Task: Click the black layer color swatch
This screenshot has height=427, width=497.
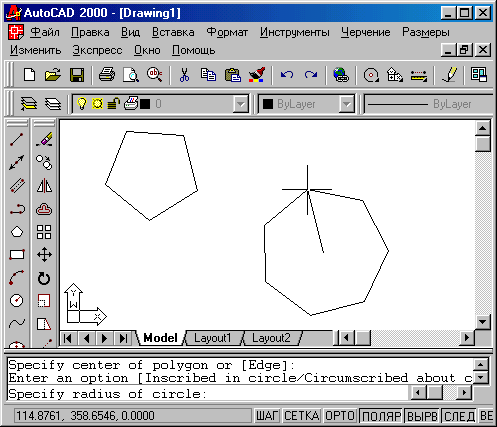Action: coord(145,104)
